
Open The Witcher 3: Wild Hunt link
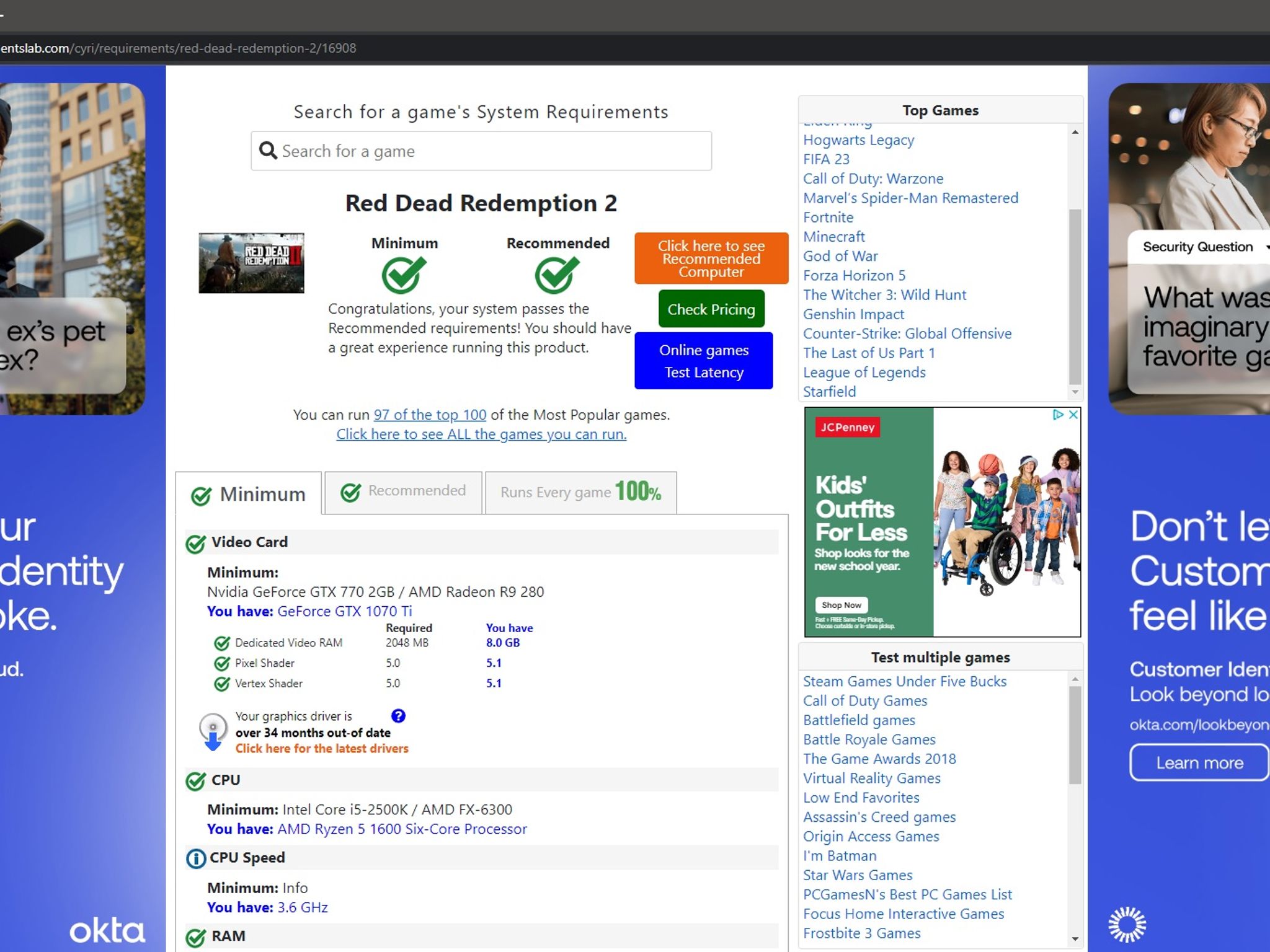tap(884, 294)
